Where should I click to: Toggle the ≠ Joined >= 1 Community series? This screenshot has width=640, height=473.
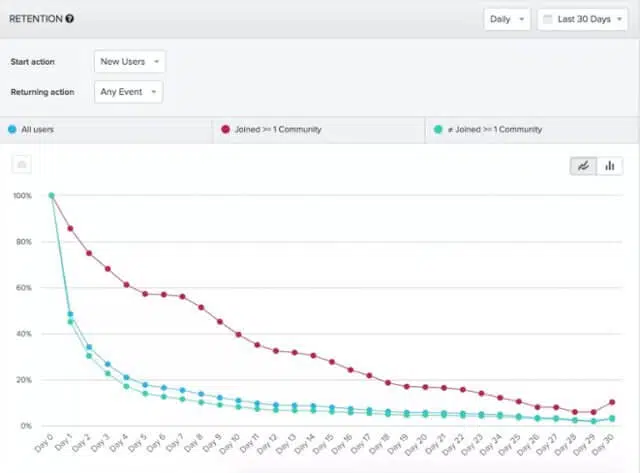494,130
